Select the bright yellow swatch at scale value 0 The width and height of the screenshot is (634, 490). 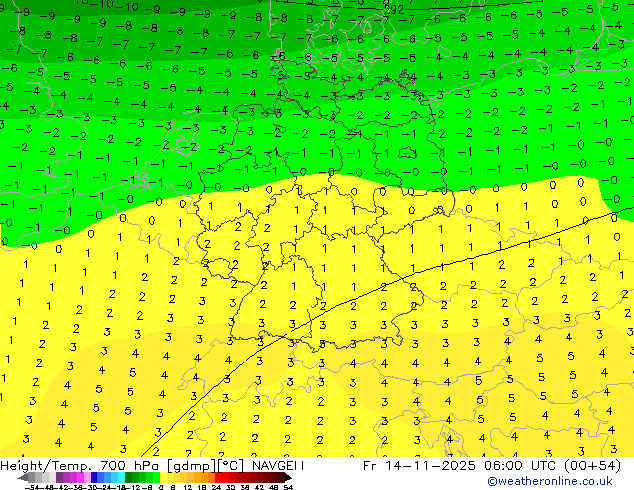point(163,478)
